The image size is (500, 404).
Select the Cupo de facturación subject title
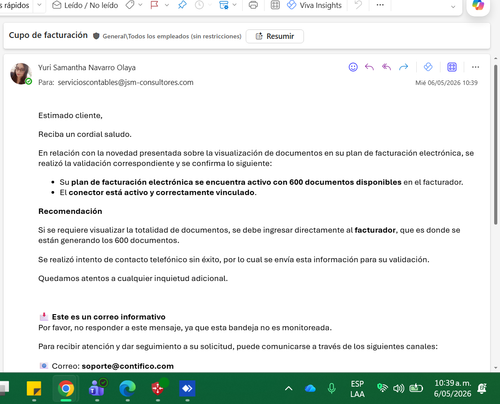(x=48, y=35)
